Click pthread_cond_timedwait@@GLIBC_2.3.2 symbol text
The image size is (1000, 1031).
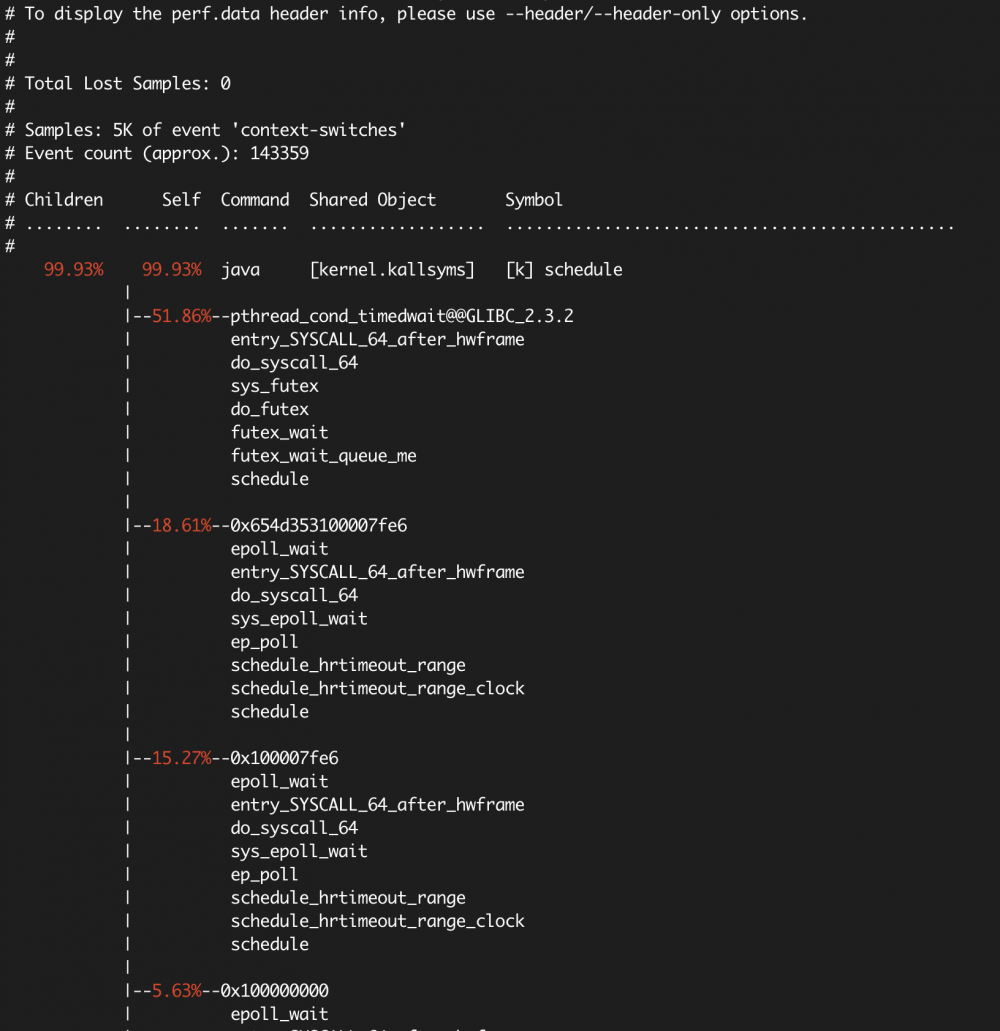(401, 316)
